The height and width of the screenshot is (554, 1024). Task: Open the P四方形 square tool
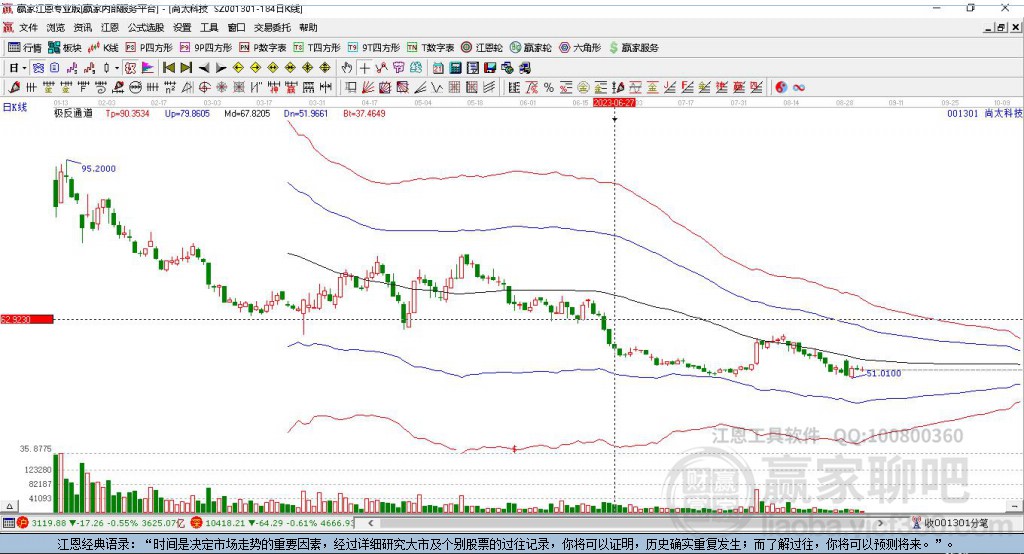(149, 48)
